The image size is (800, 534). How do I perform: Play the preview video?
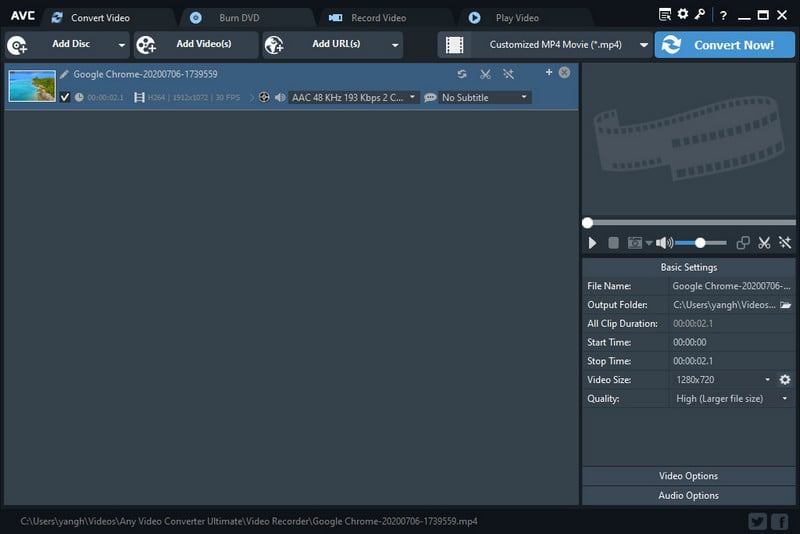pos(592,243)
